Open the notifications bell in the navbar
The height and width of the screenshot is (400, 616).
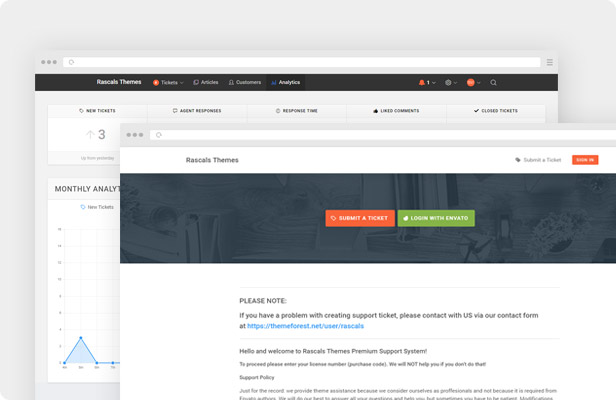click(x=422, y=83)
